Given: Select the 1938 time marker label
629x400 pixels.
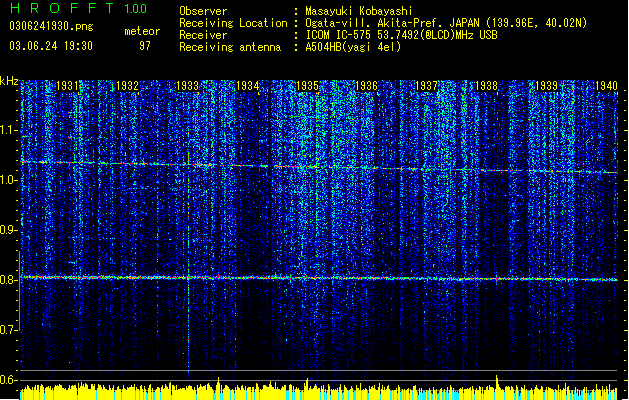Looking at the screenshot, I should tap(487, 86).
